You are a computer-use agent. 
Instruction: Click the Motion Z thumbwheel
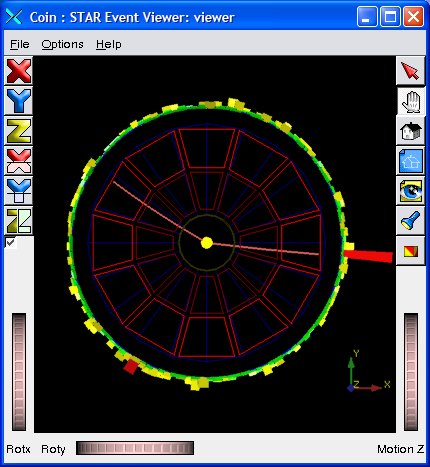click(x=411, y=372)
